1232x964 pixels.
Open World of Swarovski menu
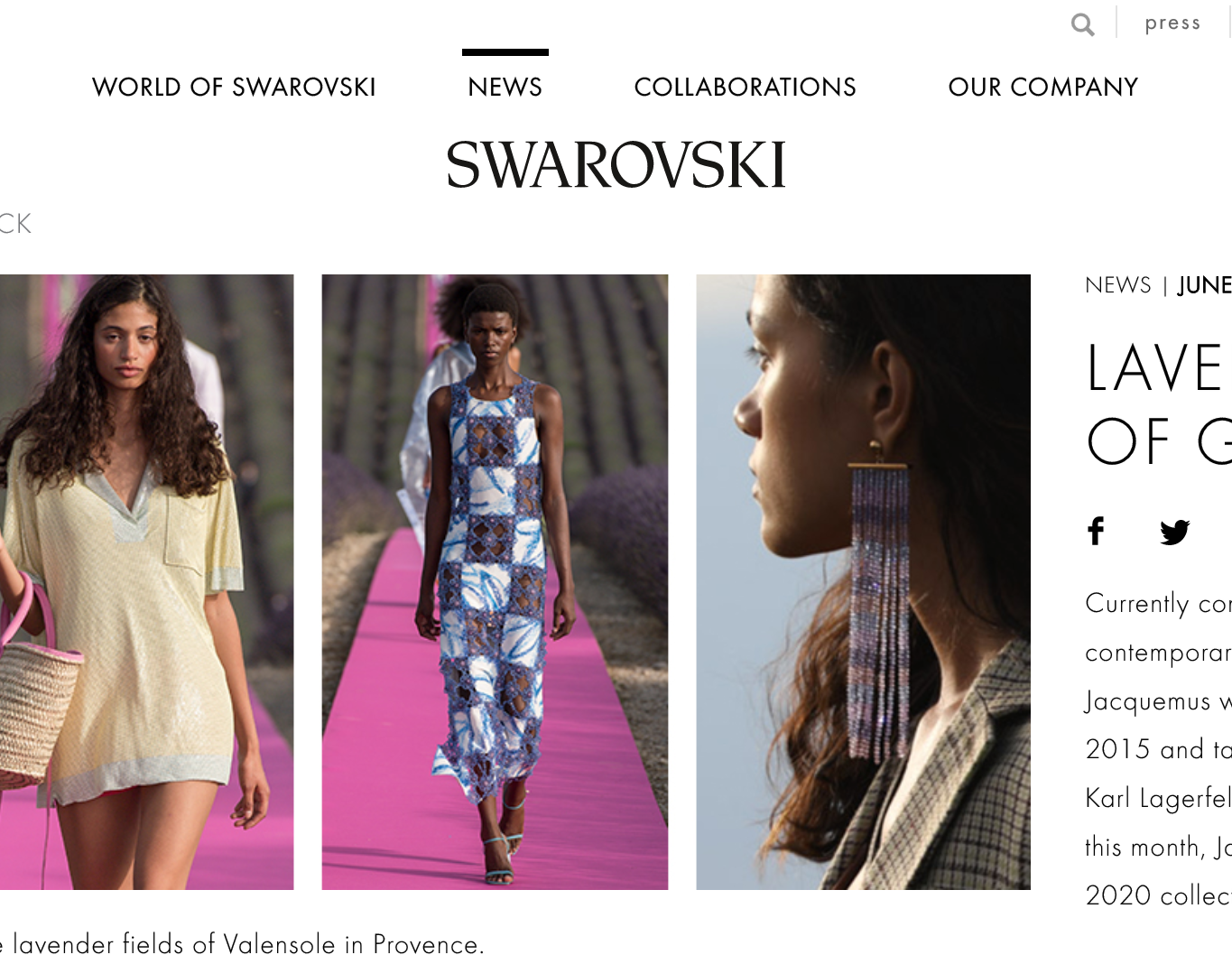click(234, 87)
